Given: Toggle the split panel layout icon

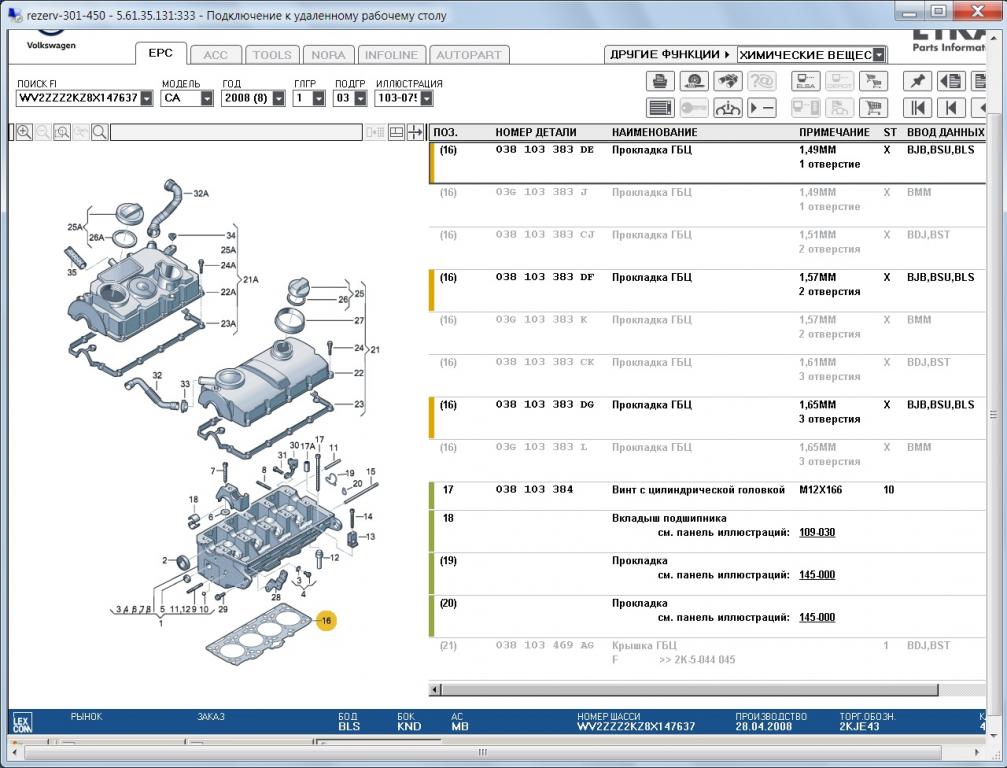Looking at the screenshot, I should (x=396, y=132).
